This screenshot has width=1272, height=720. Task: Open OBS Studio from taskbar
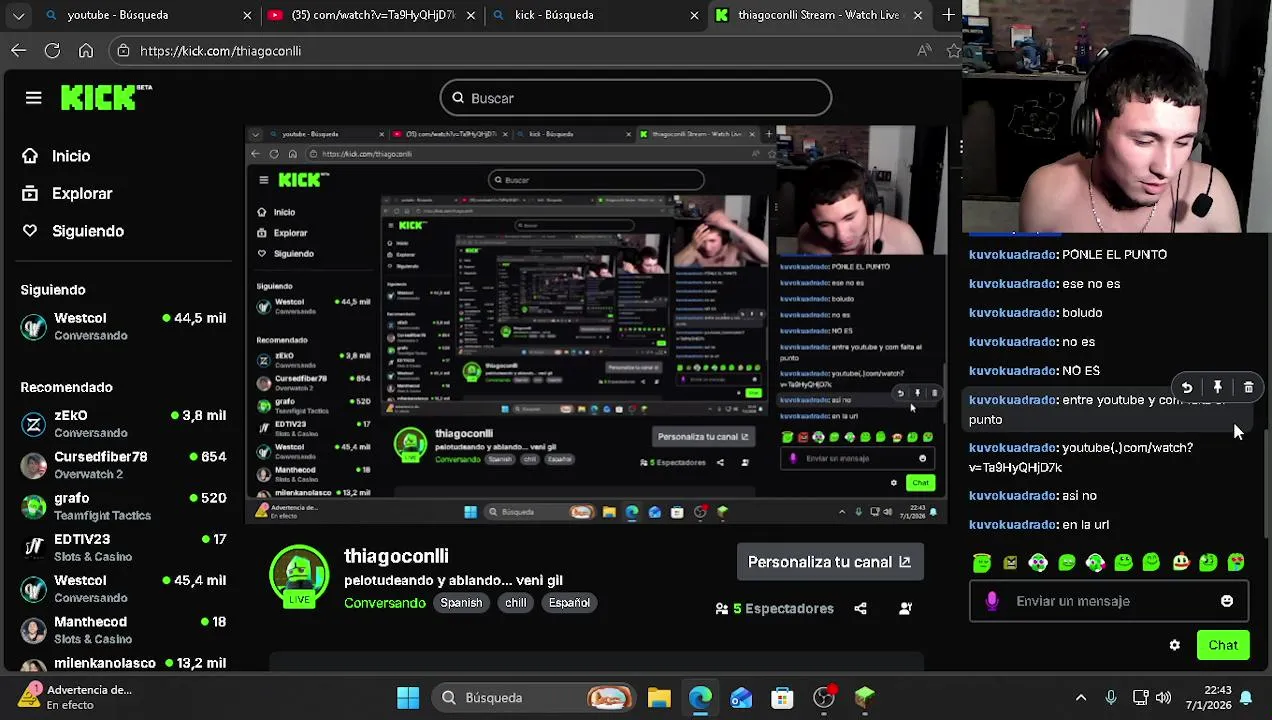tap(823, 697)
